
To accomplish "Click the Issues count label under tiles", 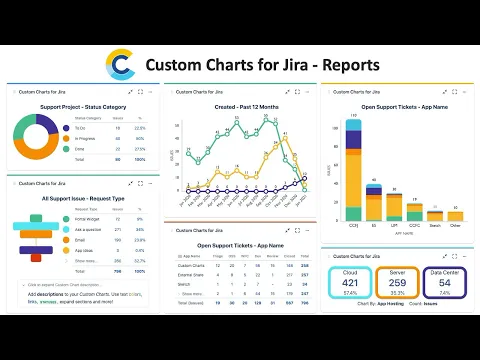I will 430,304.
